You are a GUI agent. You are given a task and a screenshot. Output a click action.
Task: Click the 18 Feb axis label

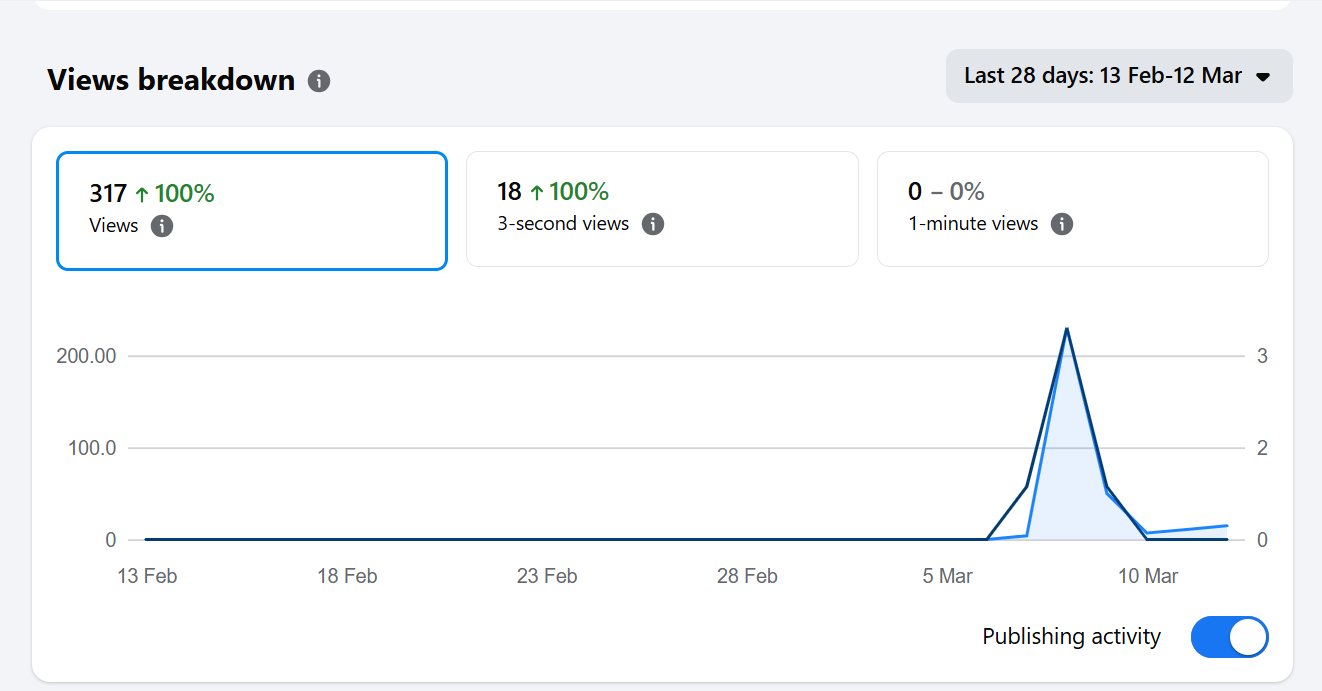347,576
